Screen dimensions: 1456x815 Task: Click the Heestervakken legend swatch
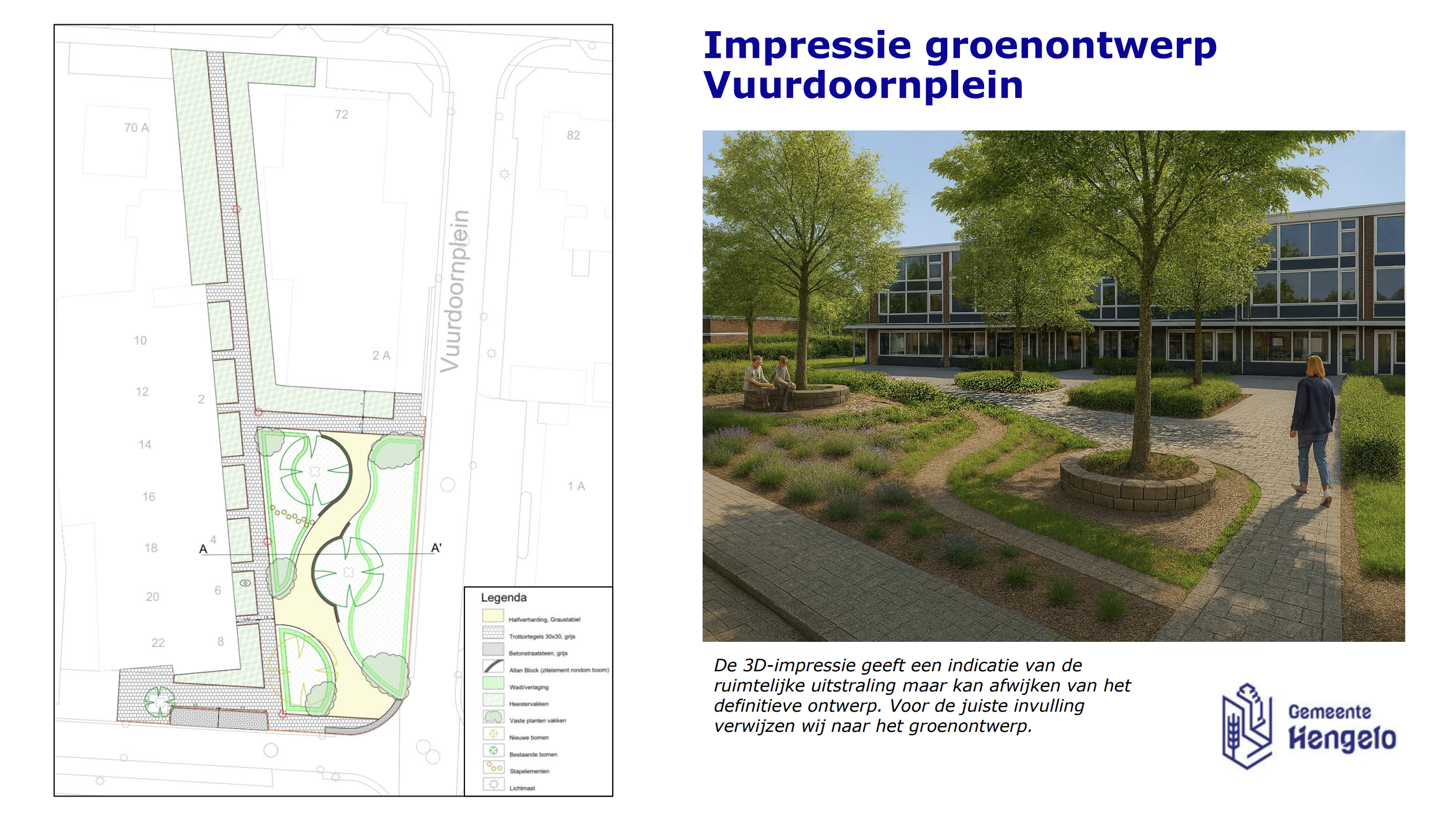pyautogui.click(x=493, y=700)
